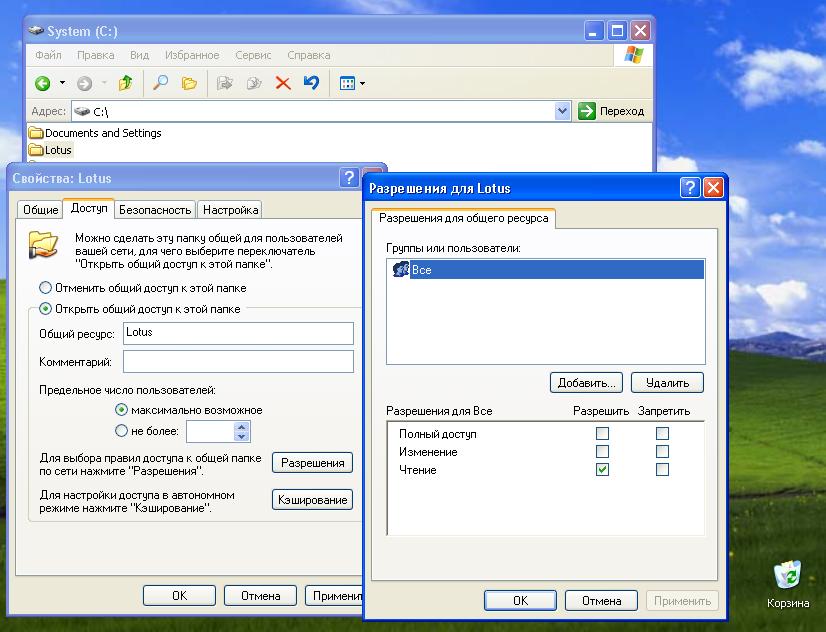
Task: Switch to the Общие tab
Action: (40, 210)
